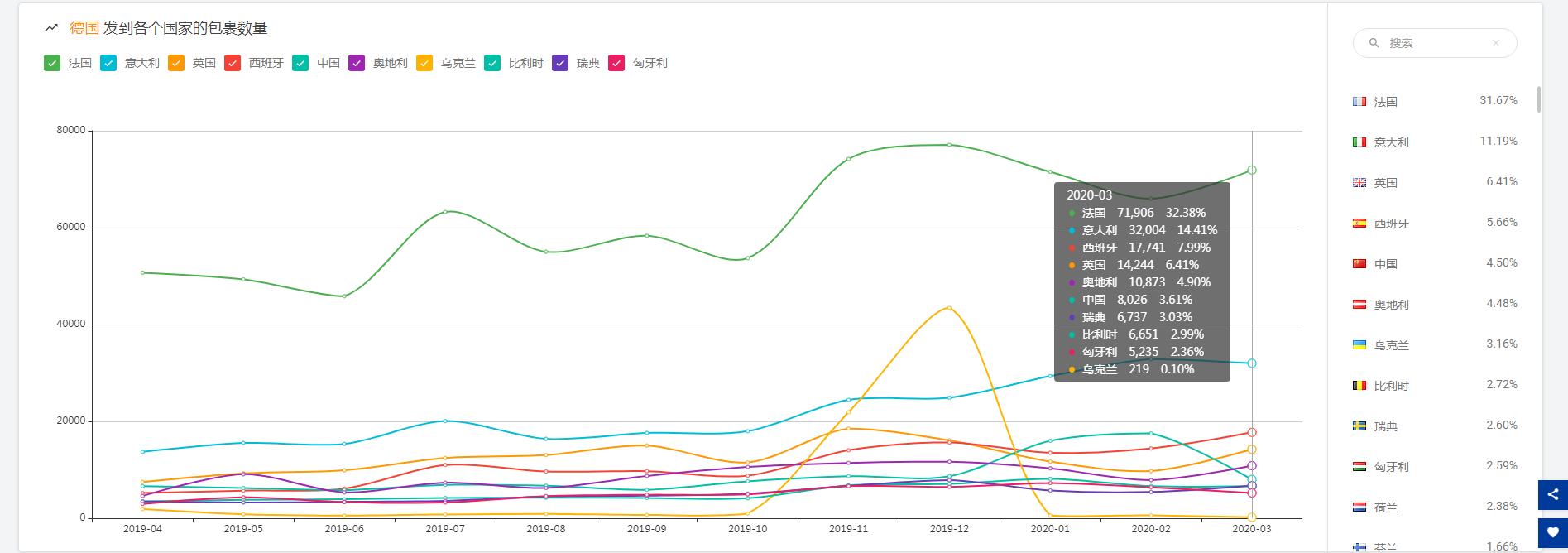Toggle the 意大利 series checkbox
The image size is (1568, 553).
click(x=108, y=63)
